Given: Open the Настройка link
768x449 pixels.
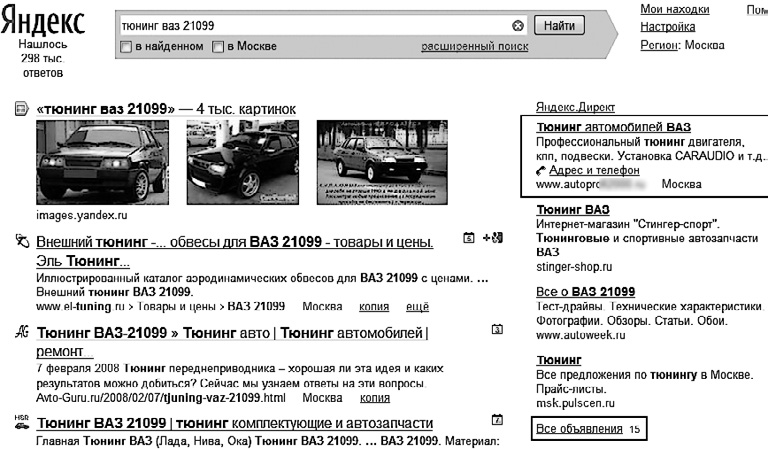Looking at the screenshot, I should [x=668, y=27].
